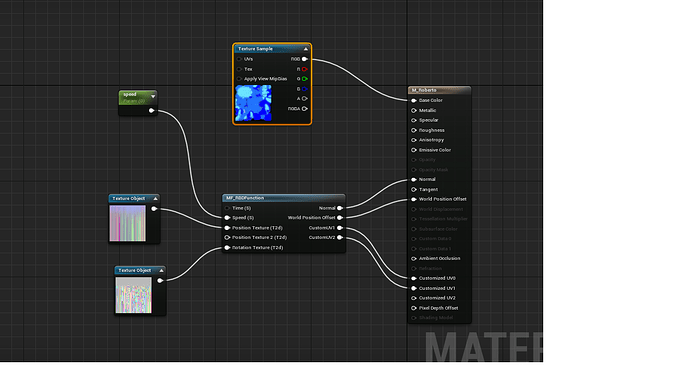Collapse the upper Texture Object node arrow
Viewport: 690px width, 388px height.
(155, 199)
